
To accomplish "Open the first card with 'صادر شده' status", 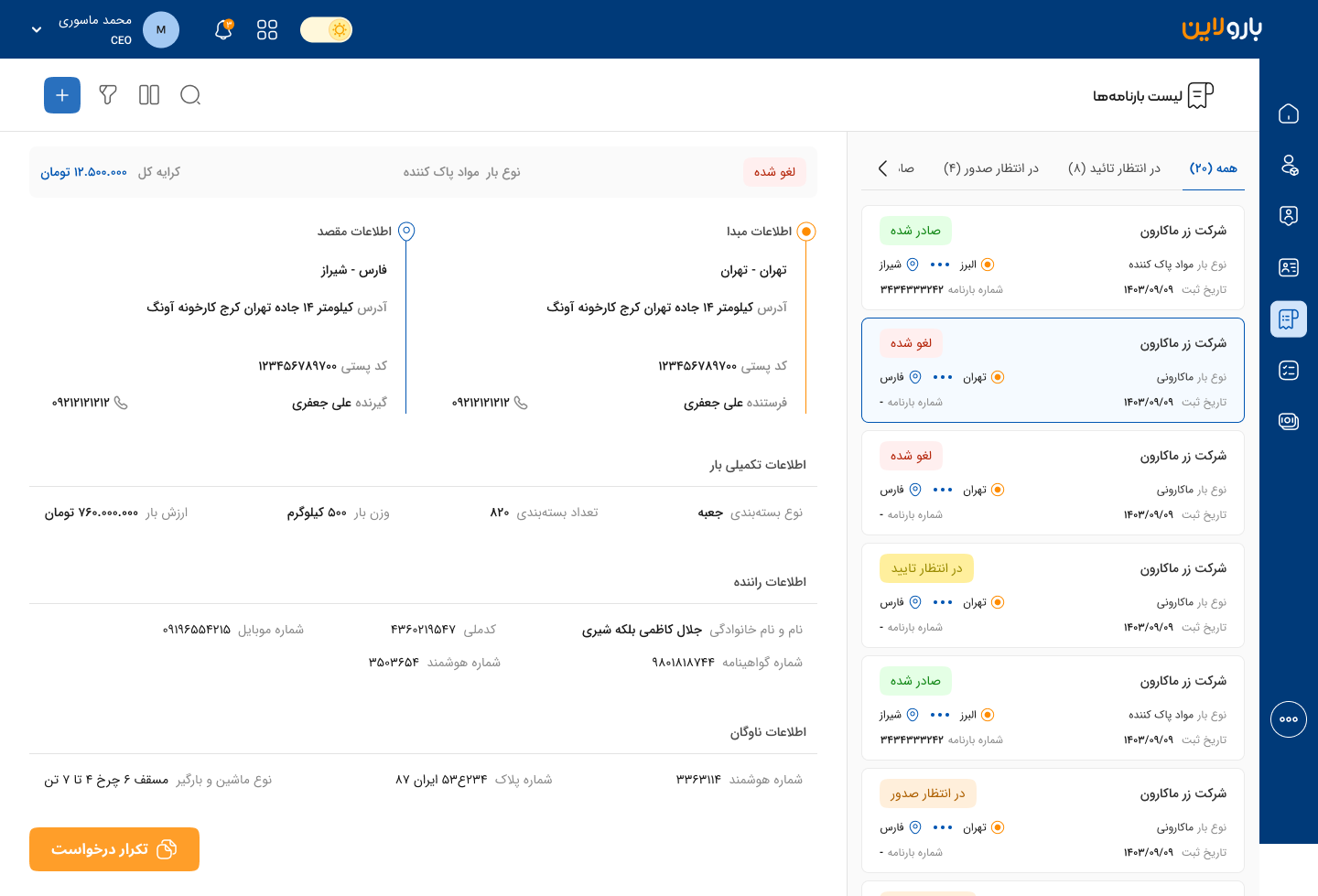I will [1053, 258].
